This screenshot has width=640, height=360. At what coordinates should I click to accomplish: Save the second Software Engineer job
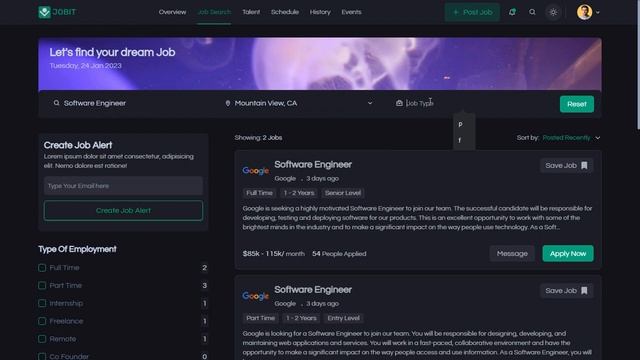click(x=567, y=291)
